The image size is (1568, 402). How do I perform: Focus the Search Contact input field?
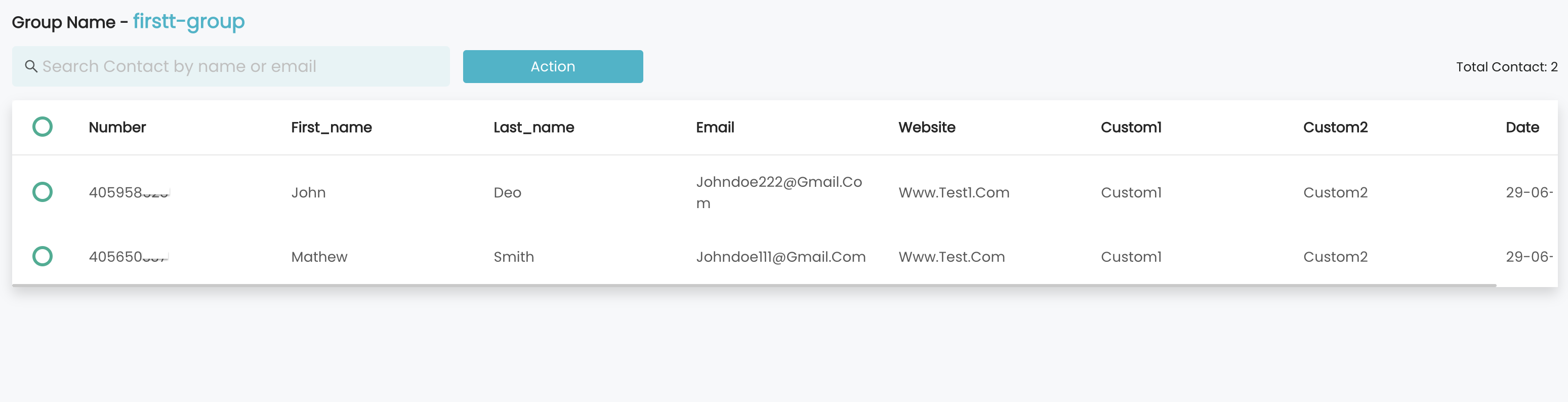tap(231, 66)
